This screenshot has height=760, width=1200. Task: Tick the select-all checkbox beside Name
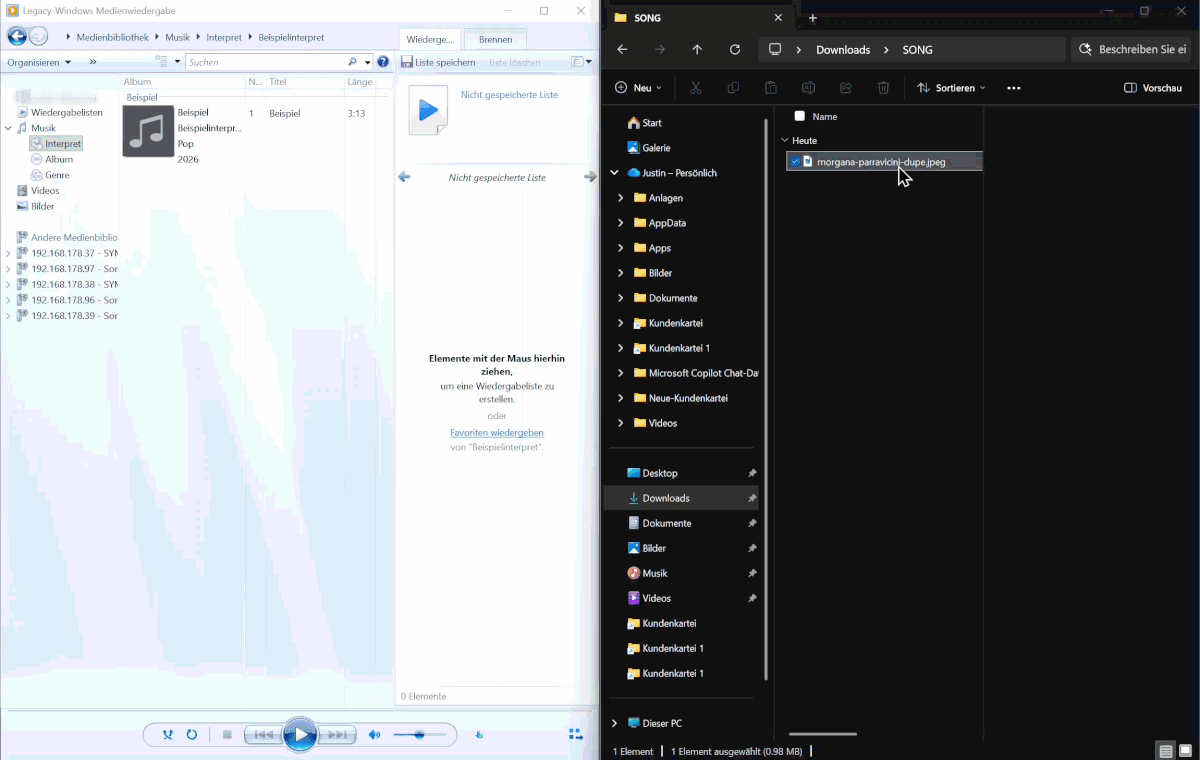pos(799,116)
